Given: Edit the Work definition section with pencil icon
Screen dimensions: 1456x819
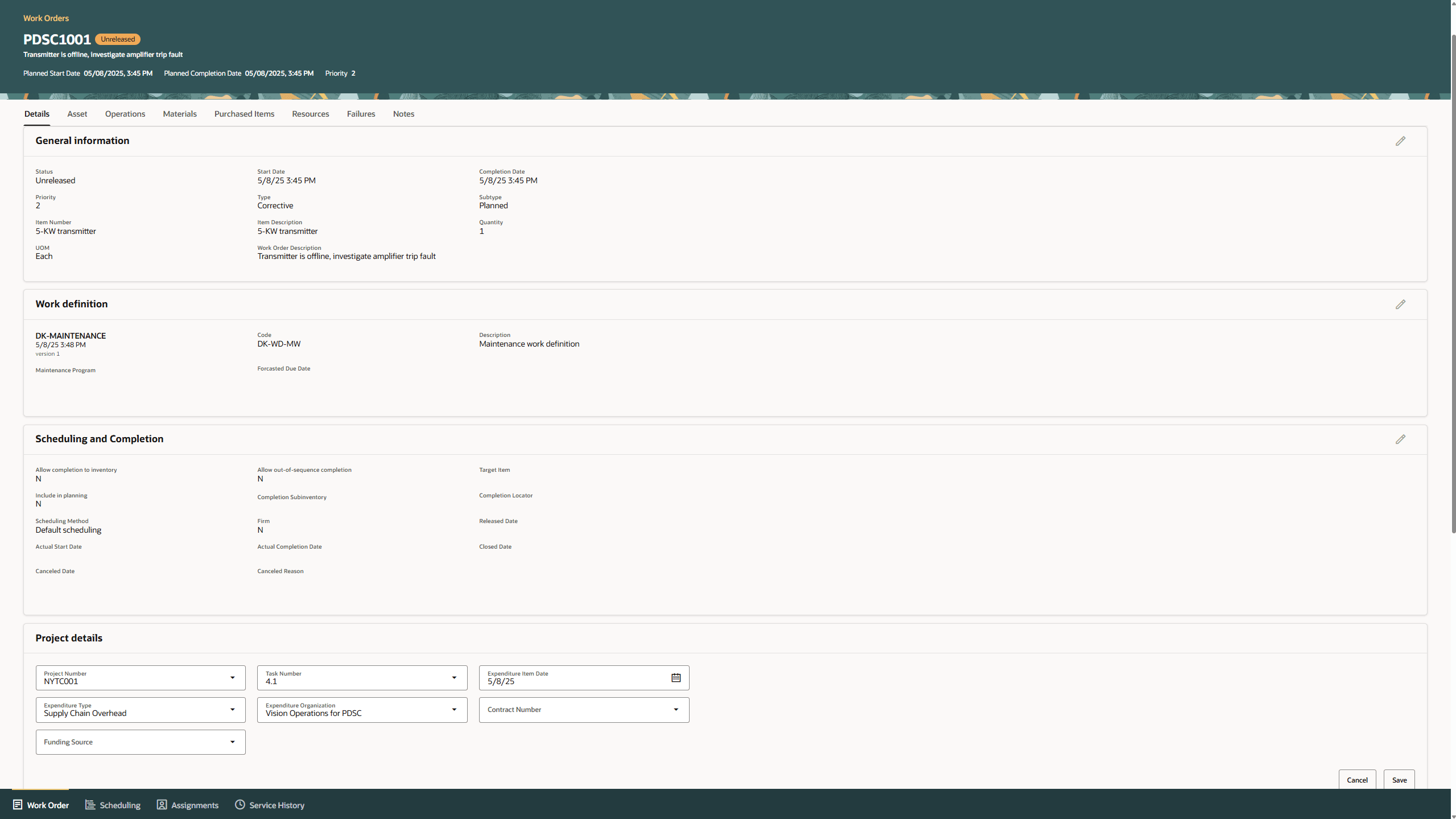Looking at the screenshot, I should click(1401, 304).
